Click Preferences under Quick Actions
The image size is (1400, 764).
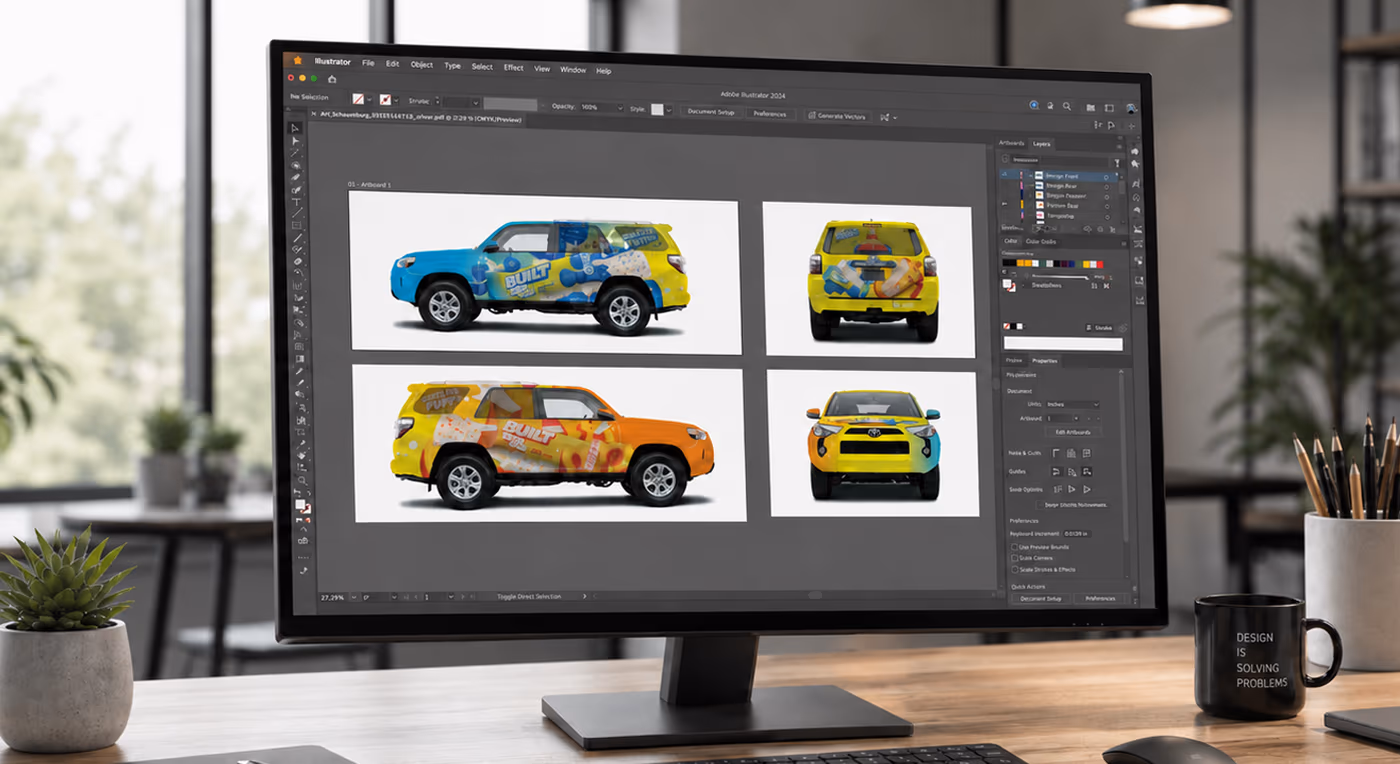pos(1100,598)
